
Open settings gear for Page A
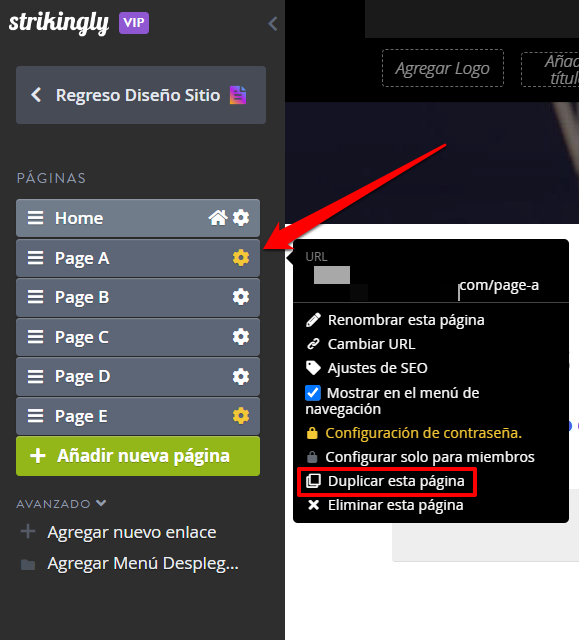click(x=241, y=258)
